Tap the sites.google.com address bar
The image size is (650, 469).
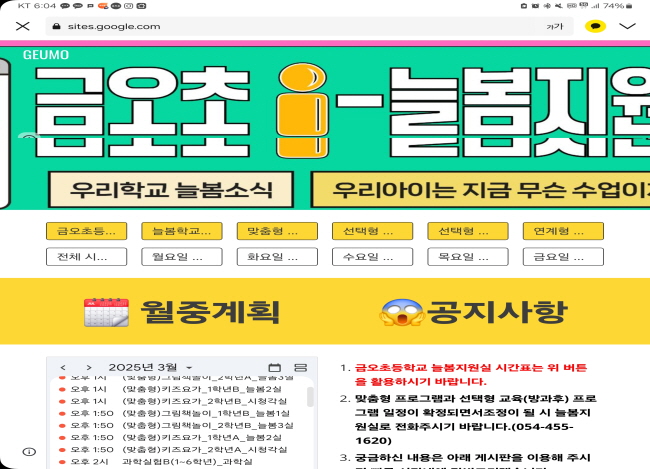[x=290, y=26]
